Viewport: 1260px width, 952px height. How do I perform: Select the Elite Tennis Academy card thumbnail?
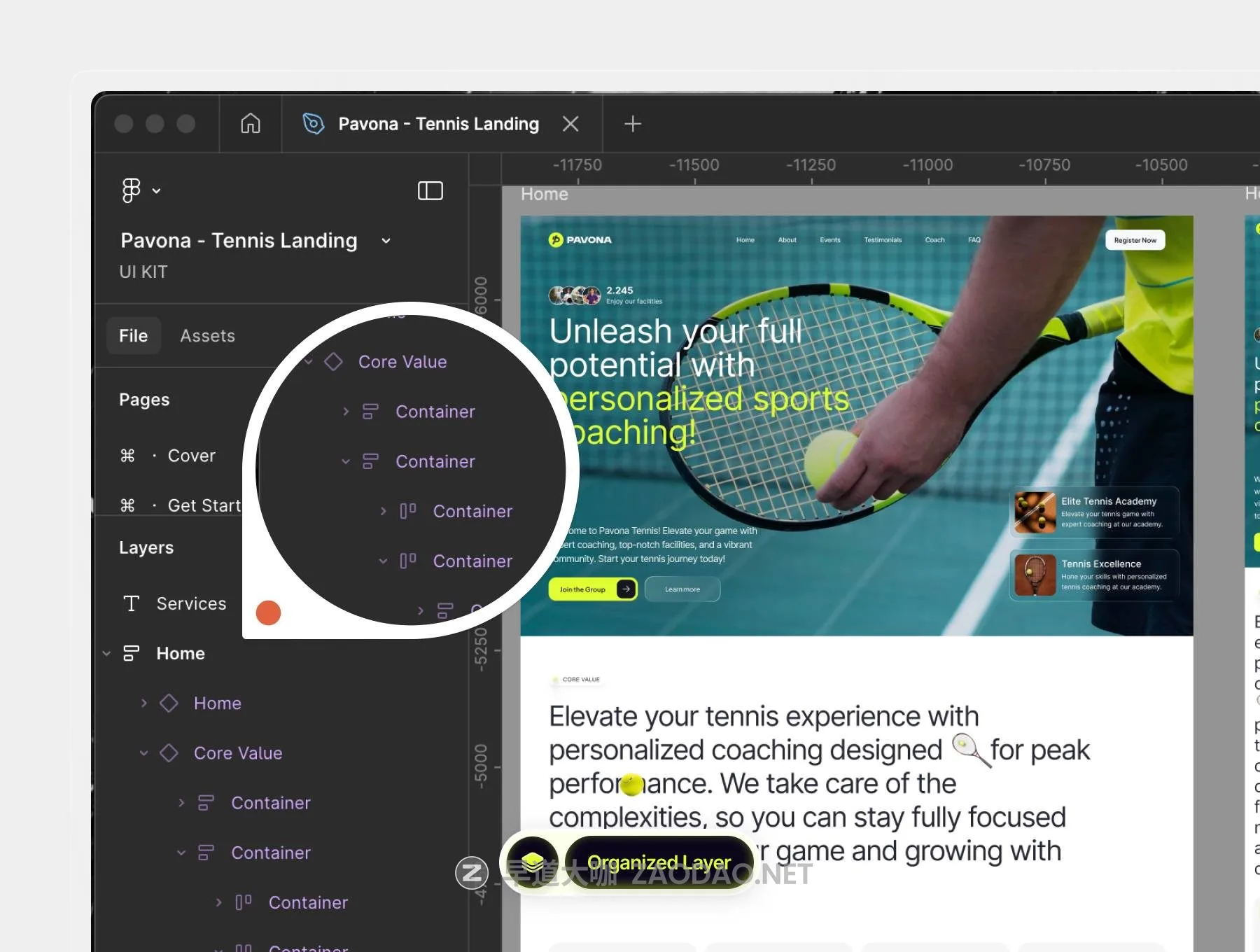(1035, 512)
